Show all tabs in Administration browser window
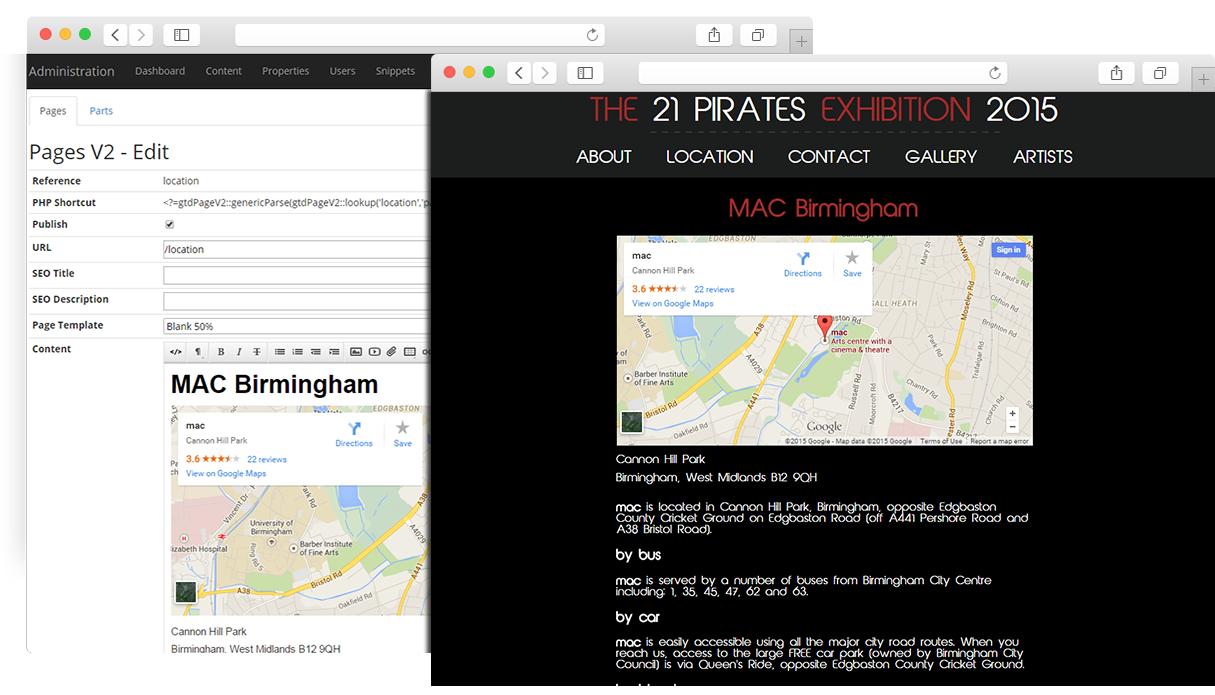 758,35
